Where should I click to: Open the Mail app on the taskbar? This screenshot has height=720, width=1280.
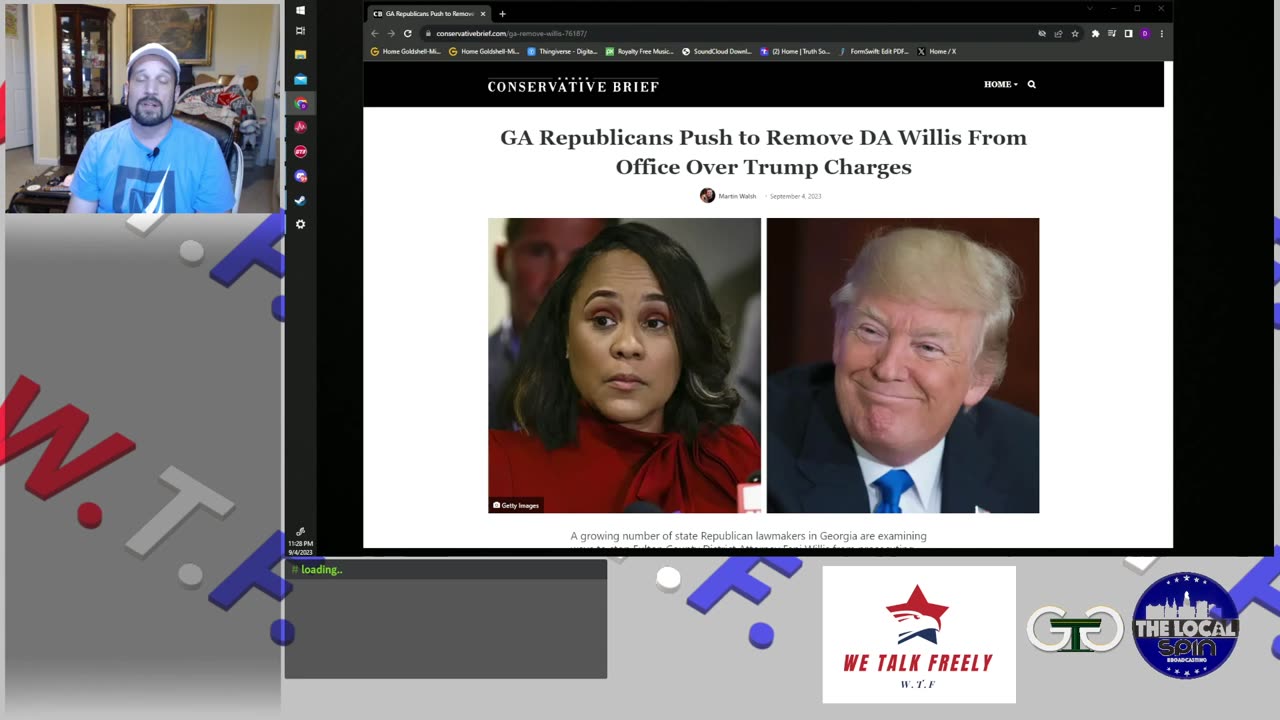(x=300, y=79)
